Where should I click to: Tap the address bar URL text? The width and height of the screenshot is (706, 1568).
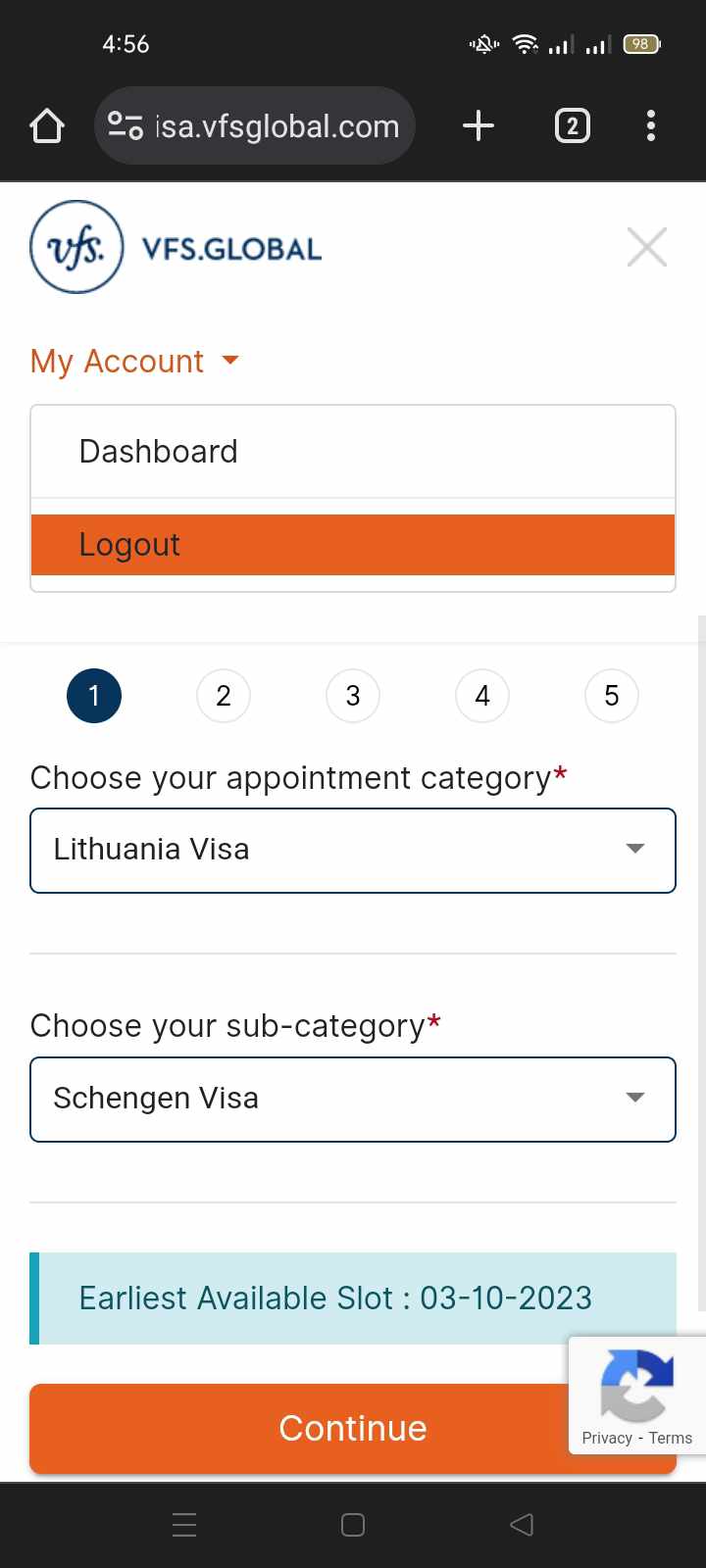277,126
